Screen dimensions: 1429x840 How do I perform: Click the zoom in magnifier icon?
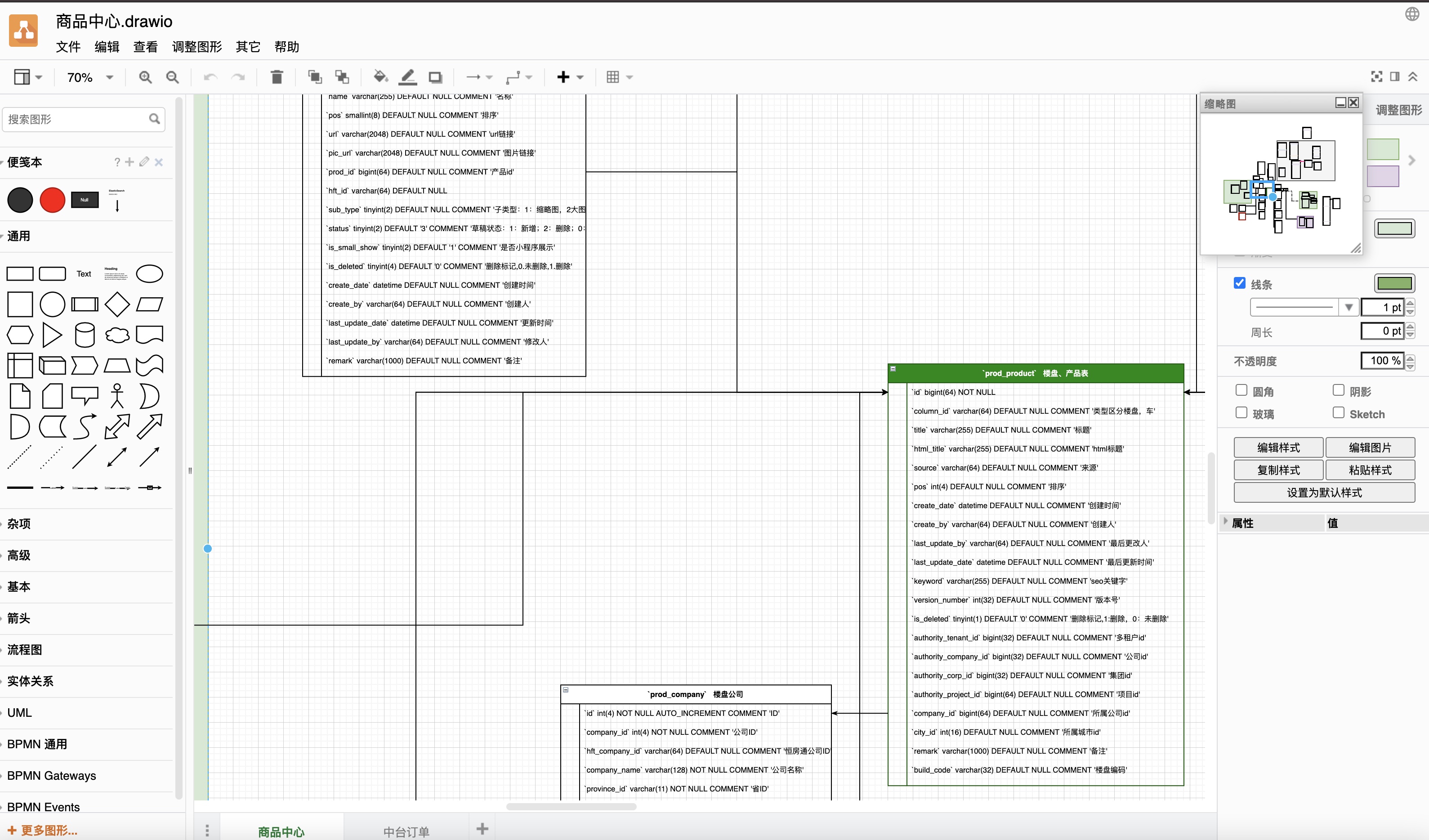[x=145, y=77]
